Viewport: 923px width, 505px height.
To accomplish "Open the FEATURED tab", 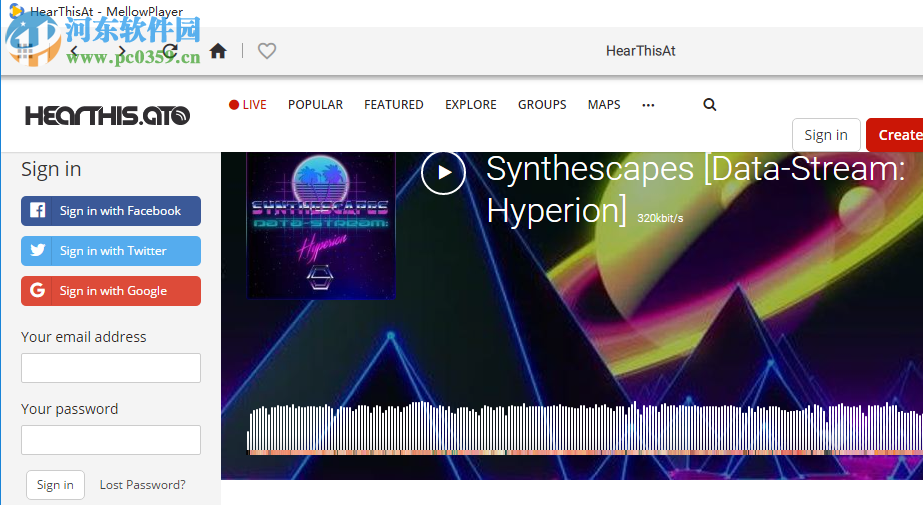I will pyautogui.click(x=393, y=105).
